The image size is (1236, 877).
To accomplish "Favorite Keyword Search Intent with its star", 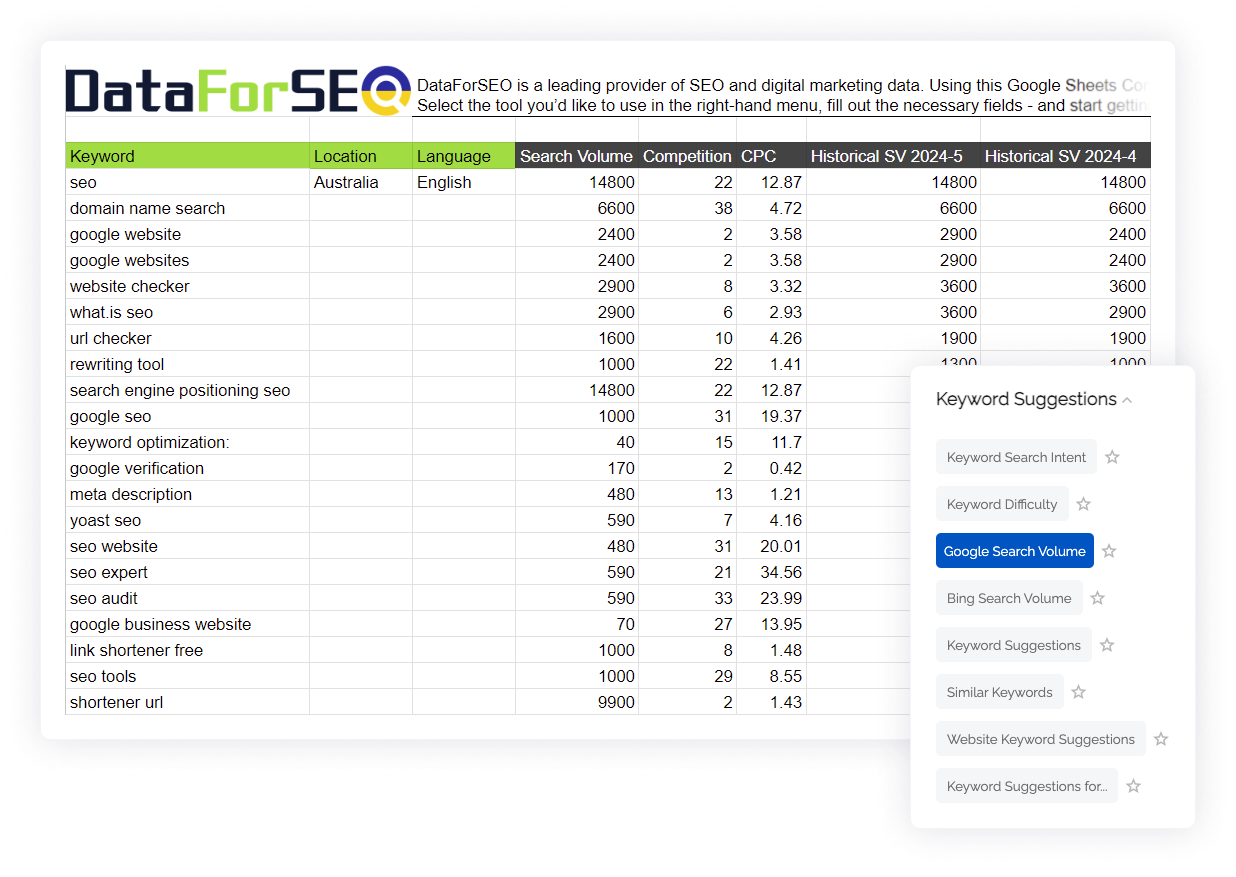I will tap(1112, 457).
